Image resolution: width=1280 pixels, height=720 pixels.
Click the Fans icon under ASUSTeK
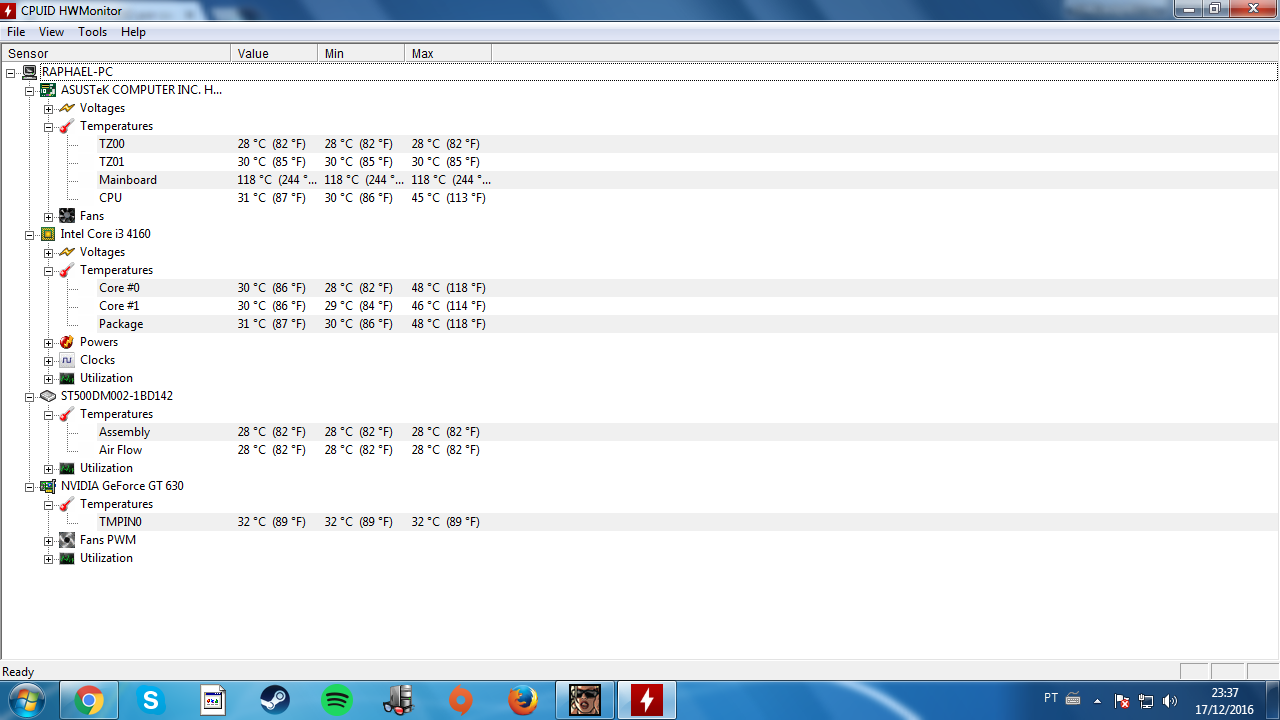[67, 216]
